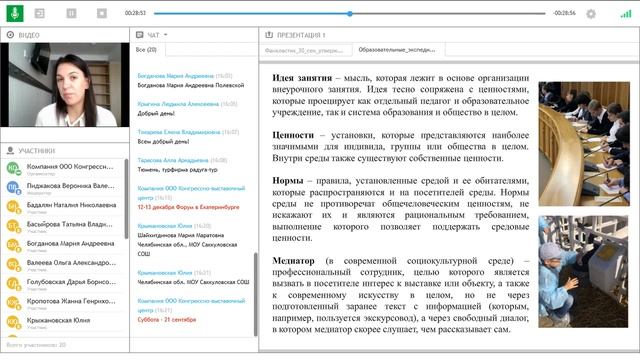The width and height of the screenshot is (640, 360).
Task: Click the Видео panel header icon
Action: point(10,35)
